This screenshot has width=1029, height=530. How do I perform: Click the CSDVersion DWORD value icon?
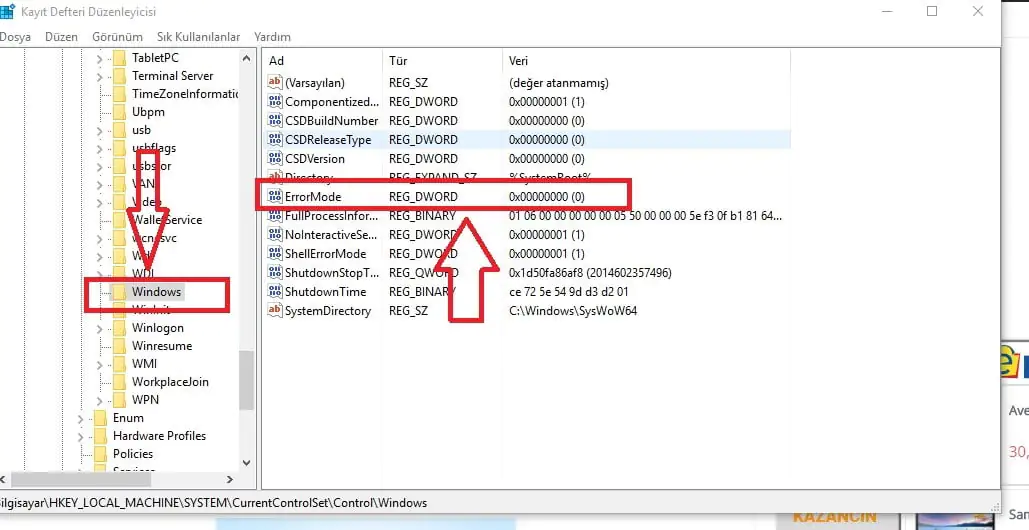[276, 159]
